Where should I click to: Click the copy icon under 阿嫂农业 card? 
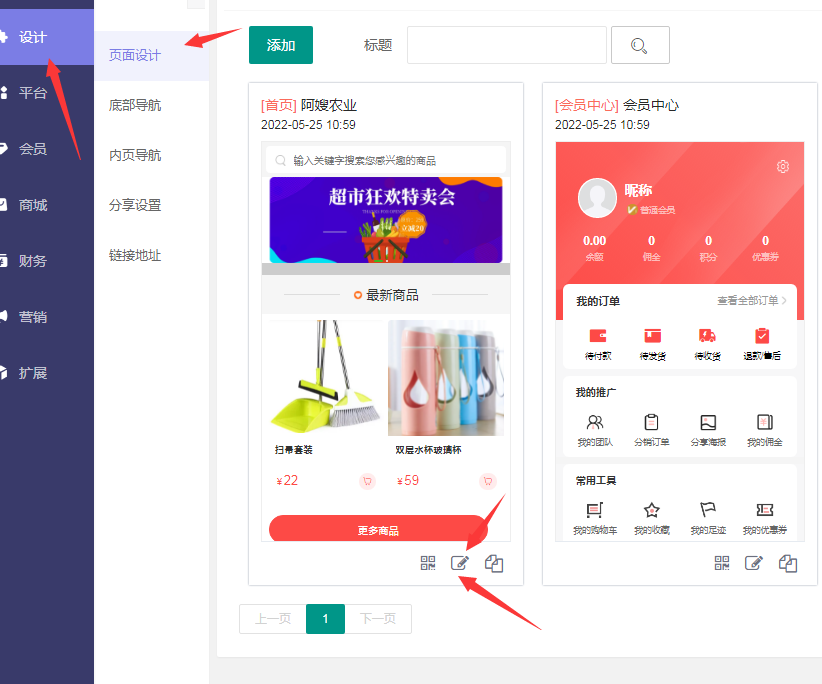[x=494, y=563]
